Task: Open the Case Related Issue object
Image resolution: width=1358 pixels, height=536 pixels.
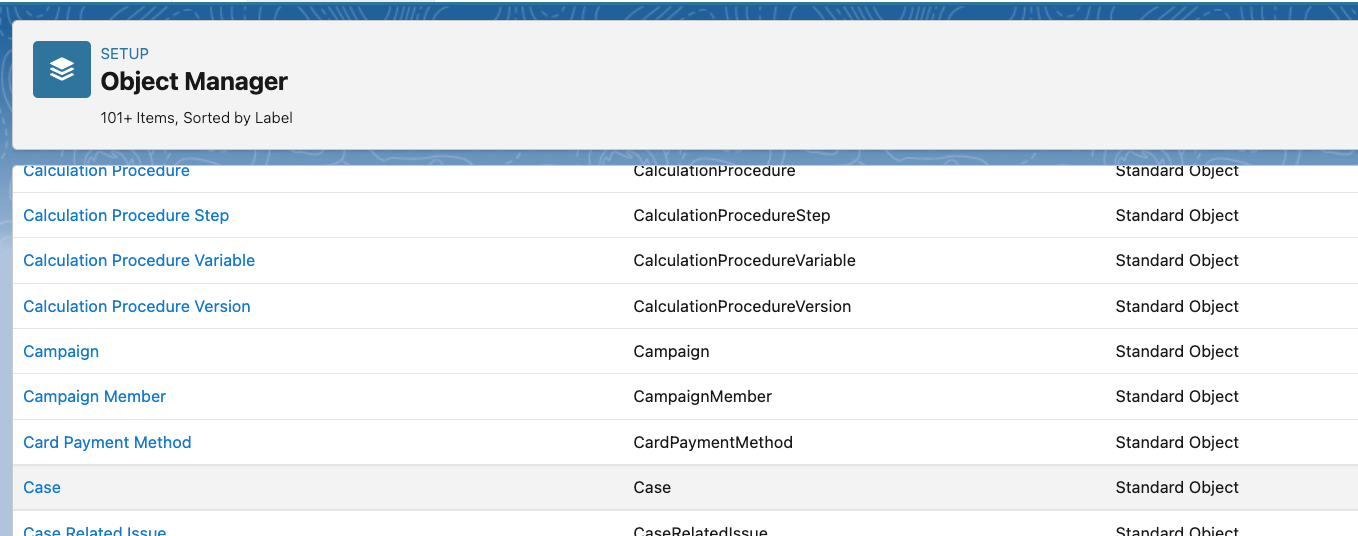Action: coord(94,530)
